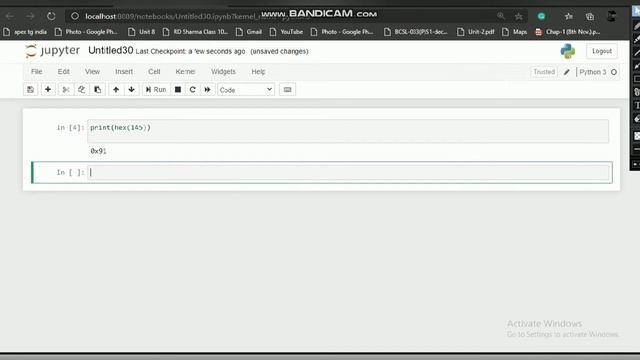Open the YouTube bookmark
This screenshot has height=360, width=640.
[x=287, y=32]
